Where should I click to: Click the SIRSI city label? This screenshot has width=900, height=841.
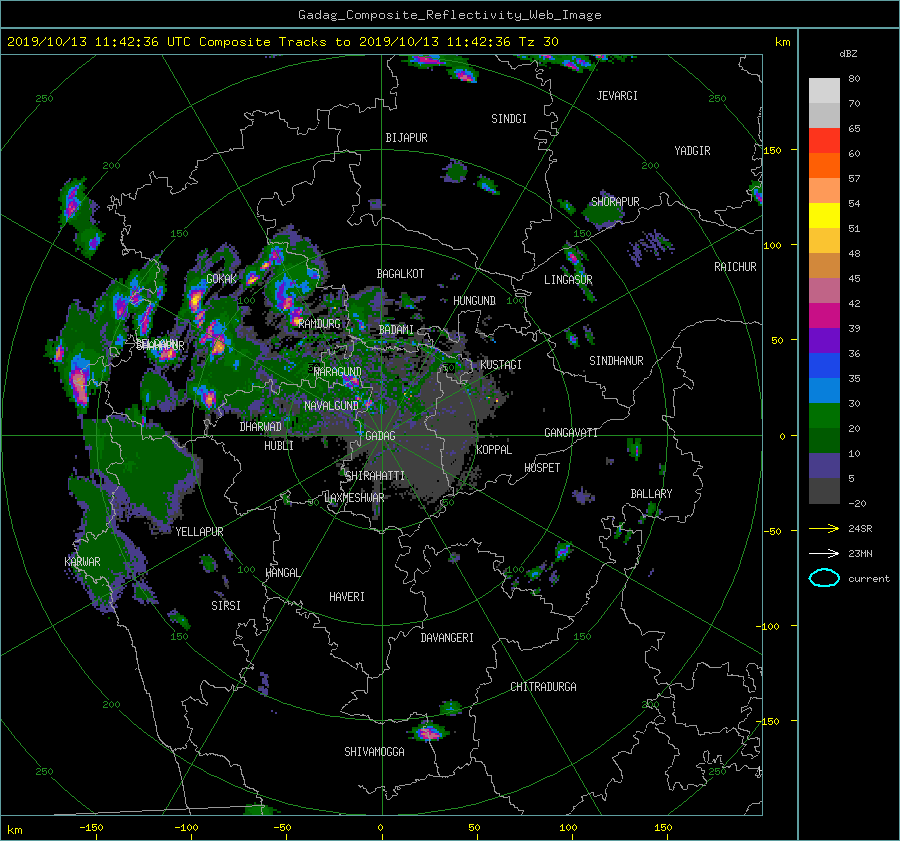[226, 606]
